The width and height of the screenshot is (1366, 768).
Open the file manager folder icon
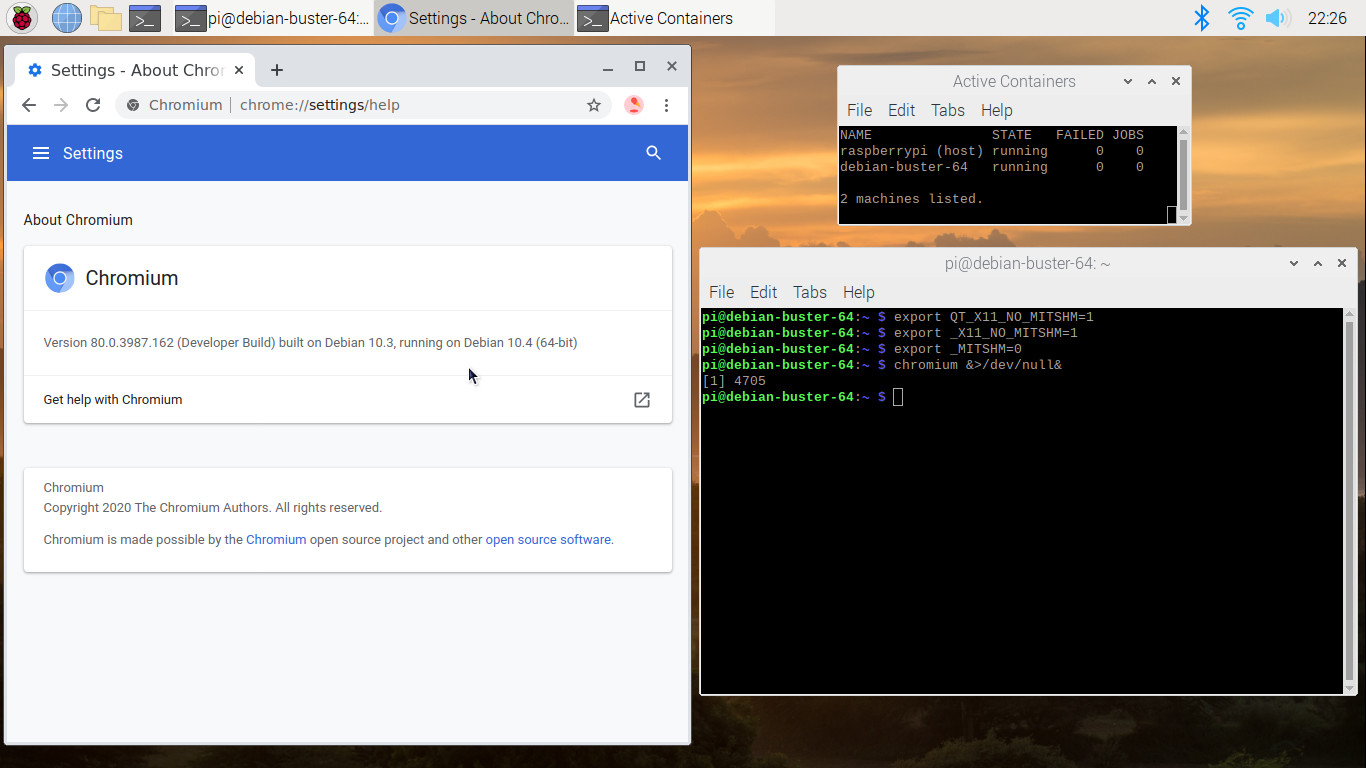(x=105, y=18)
